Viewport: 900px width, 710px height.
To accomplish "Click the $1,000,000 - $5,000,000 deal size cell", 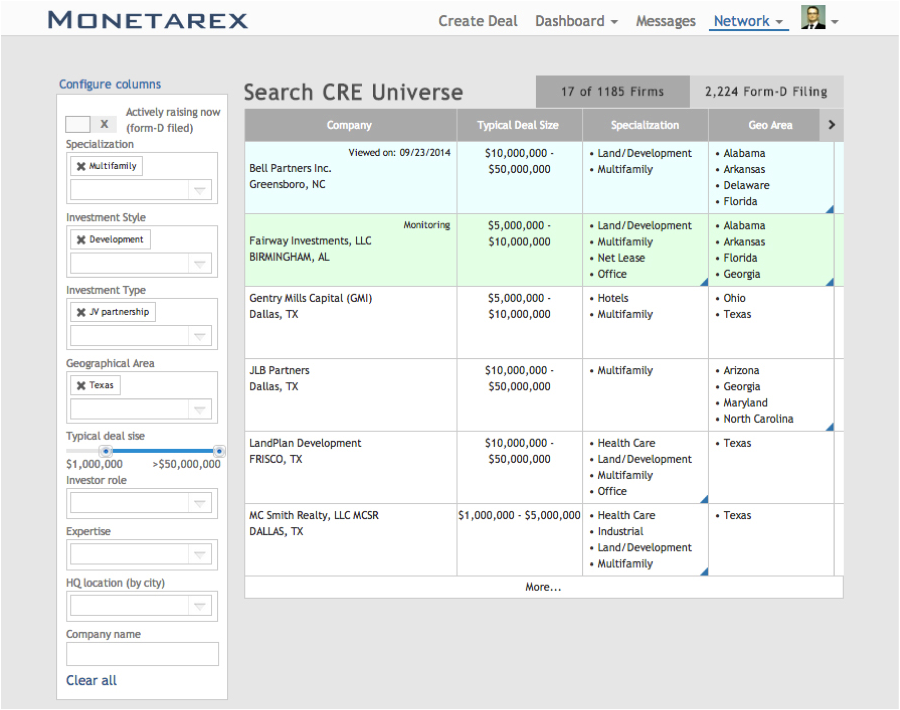I will pos(519,515).
